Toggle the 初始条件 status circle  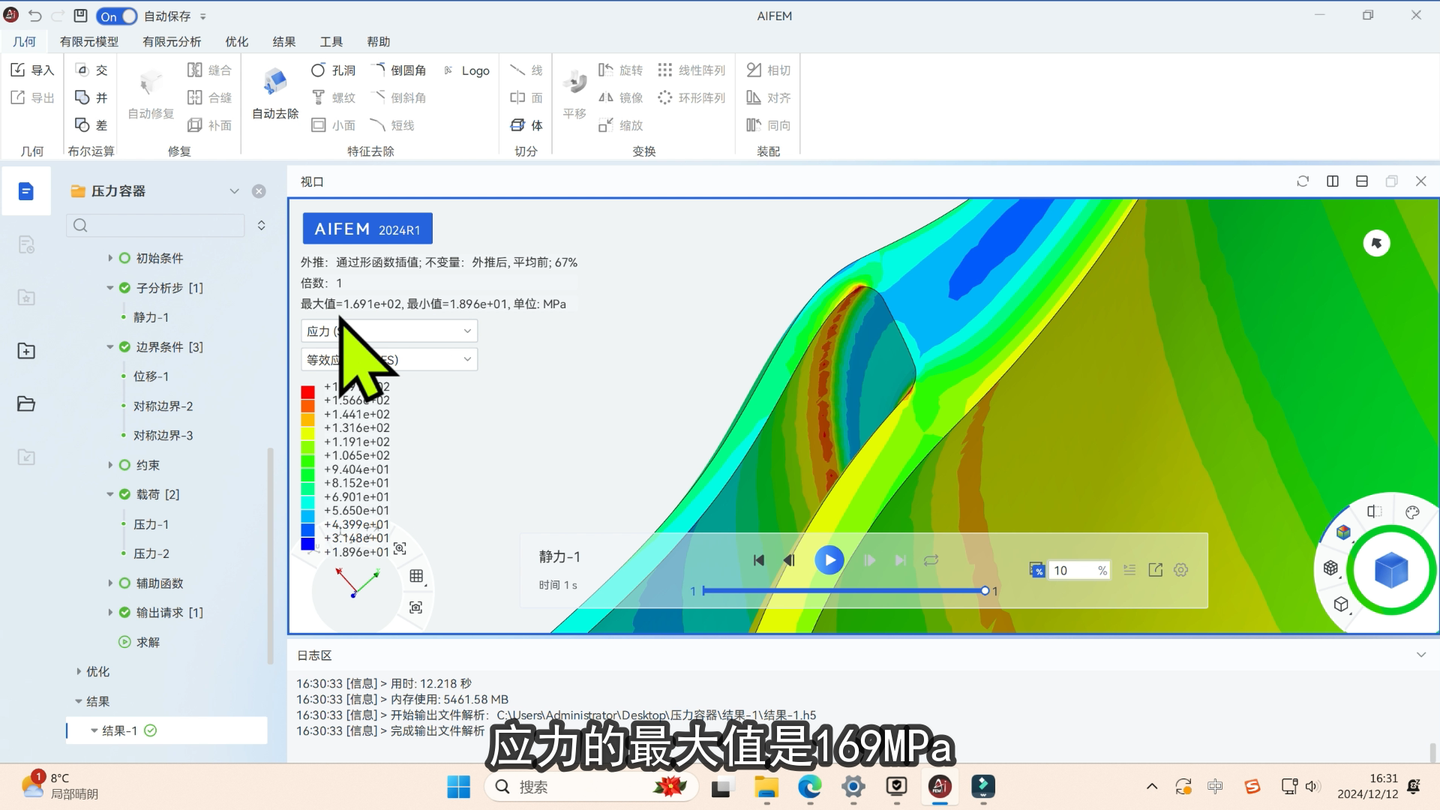click(x=125, y=258)
